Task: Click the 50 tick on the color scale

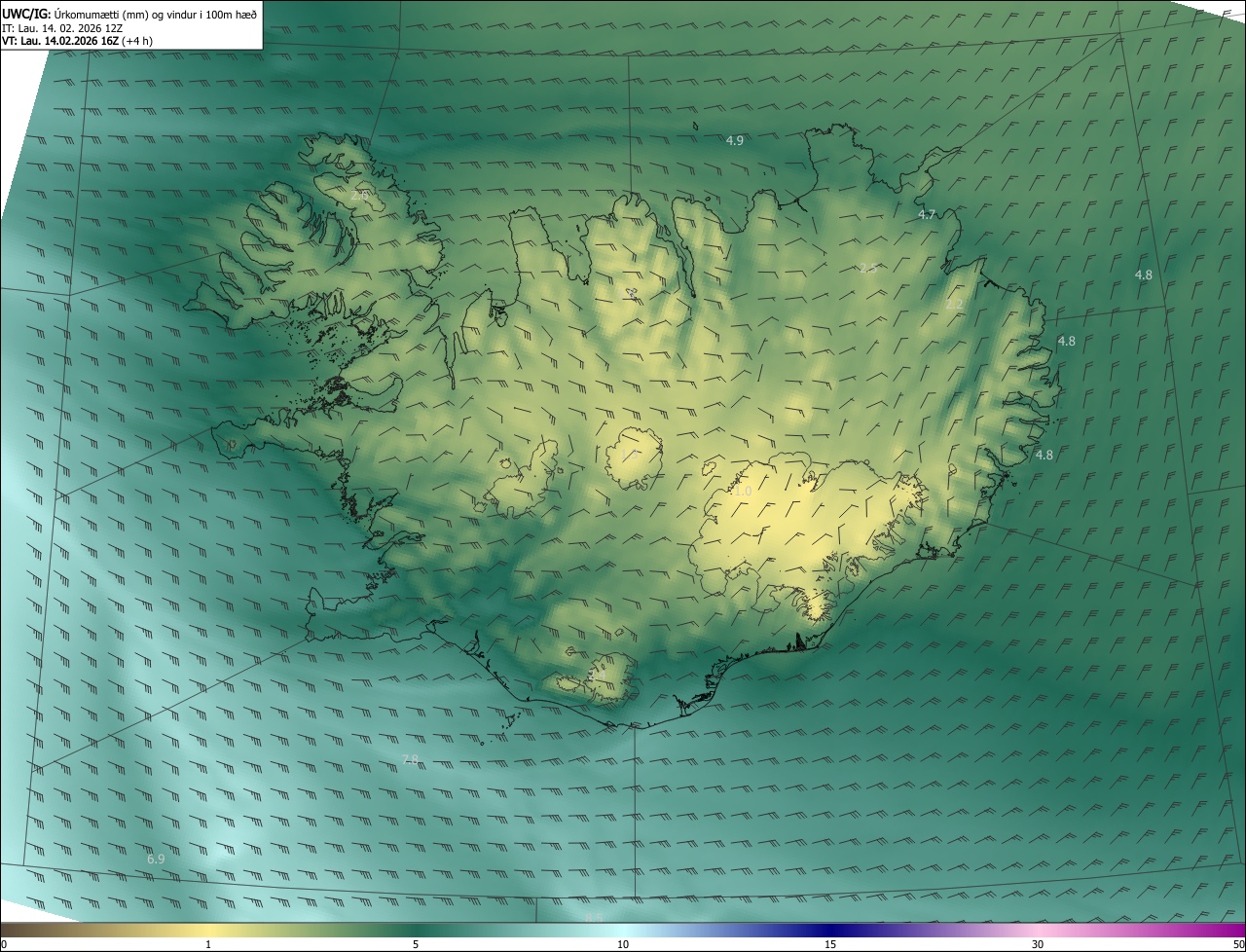Action: coord(1238,944)
